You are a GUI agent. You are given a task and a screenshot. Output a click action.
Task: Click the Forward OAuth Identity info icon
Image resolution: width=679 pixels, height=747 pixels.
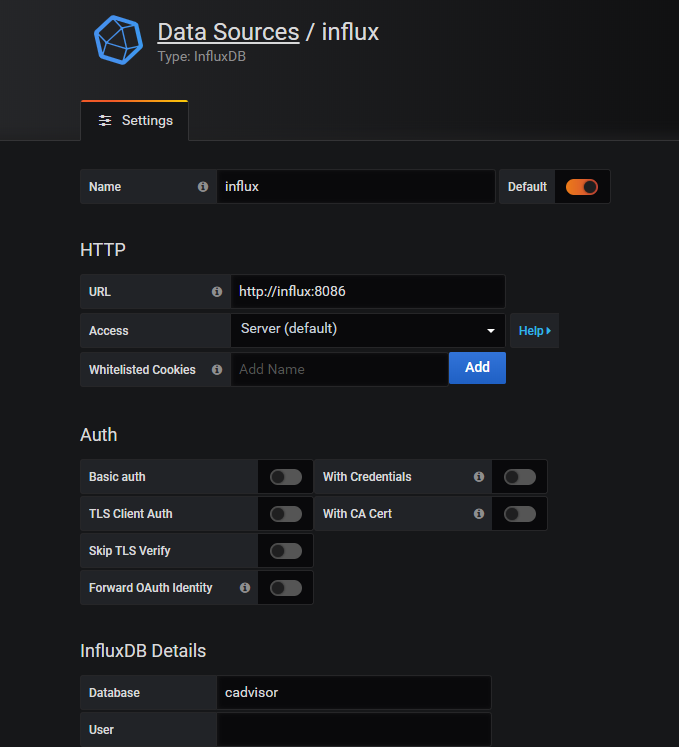pos(245,588)
